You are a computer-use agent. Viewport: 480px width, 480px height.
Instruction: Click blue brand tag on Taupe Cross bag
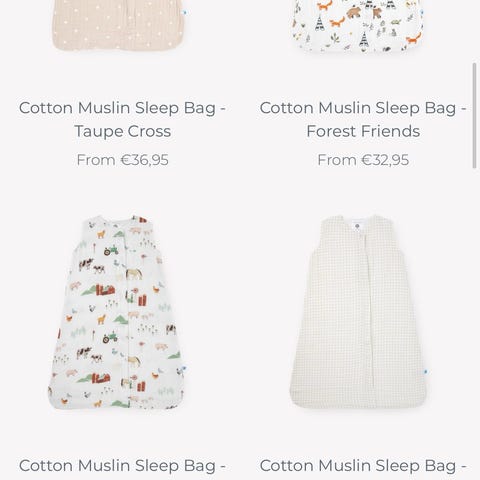184,13
